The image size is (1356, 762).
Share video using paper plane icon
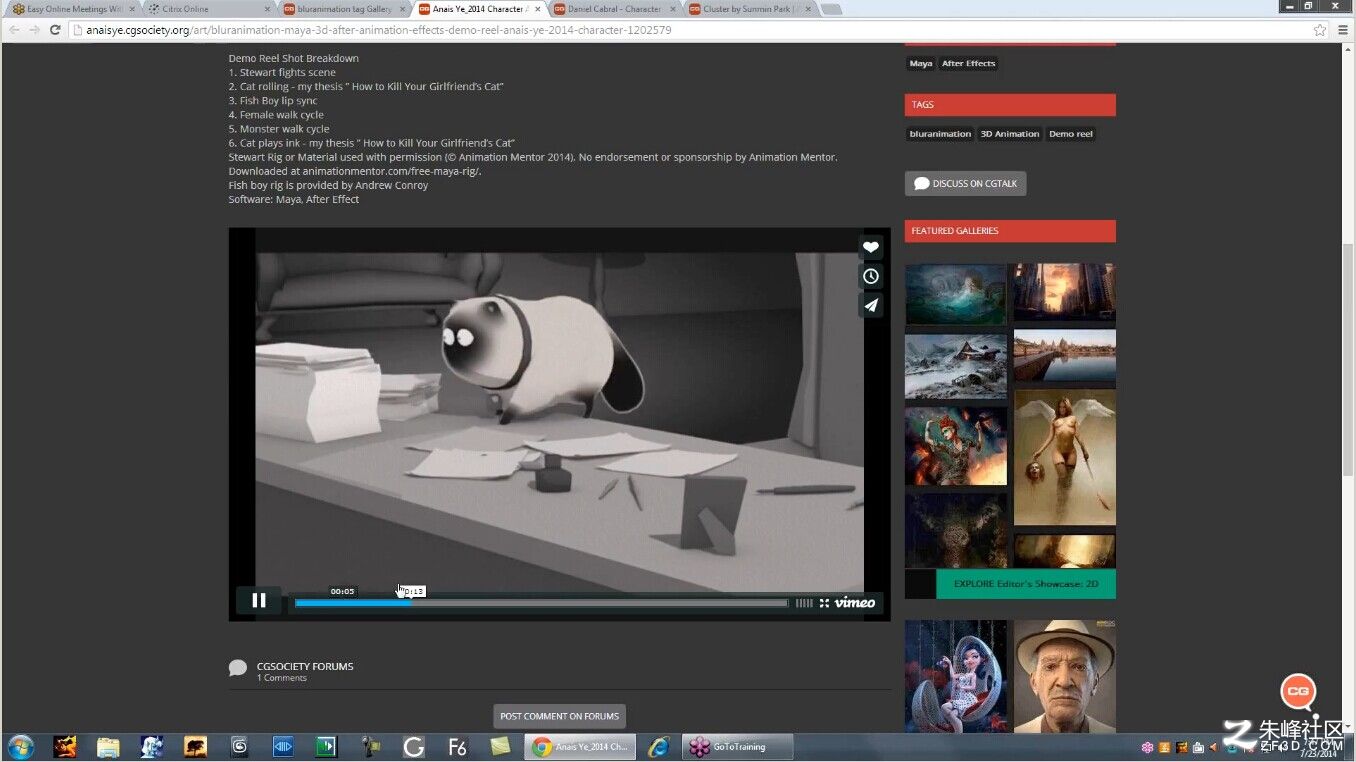[x=871, y=305]
